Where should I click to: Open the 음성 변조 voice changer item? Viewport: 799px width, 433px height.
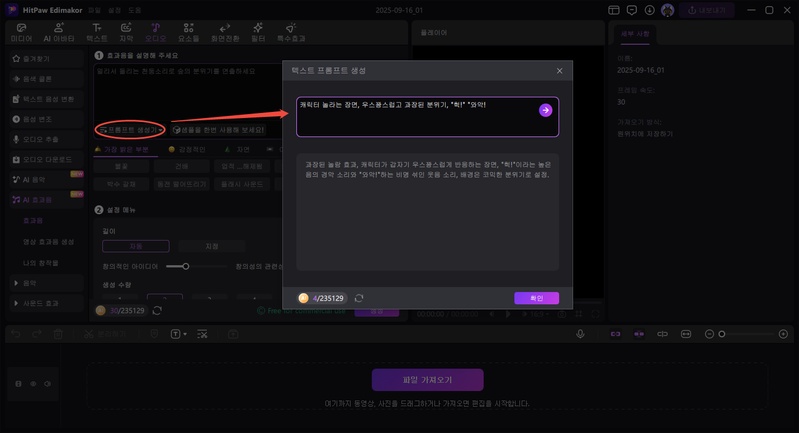click(46, 119)
